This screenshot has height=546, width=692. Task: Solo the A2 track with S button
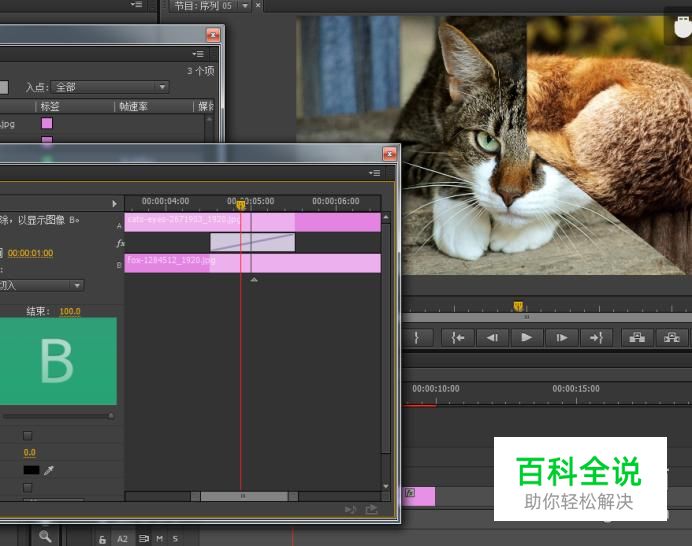175,539
